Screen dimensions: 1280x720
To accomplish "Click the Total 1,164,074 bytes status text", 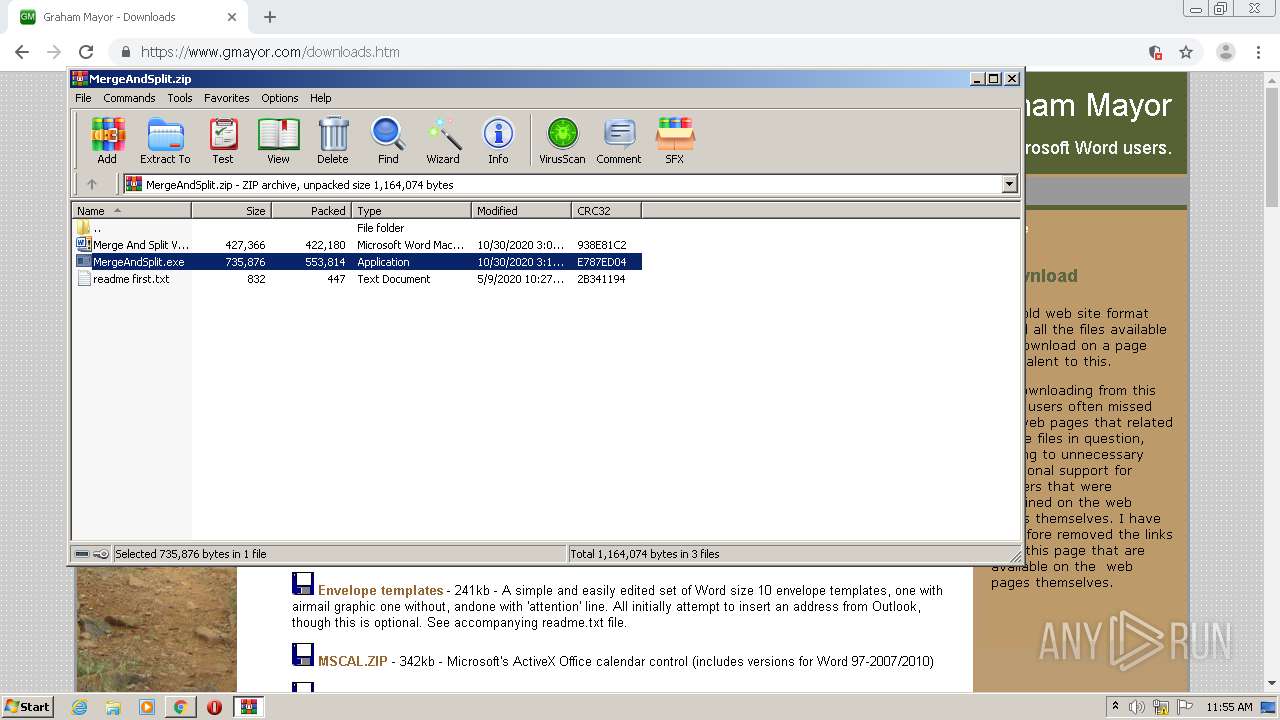I will [x=645, y=554].
